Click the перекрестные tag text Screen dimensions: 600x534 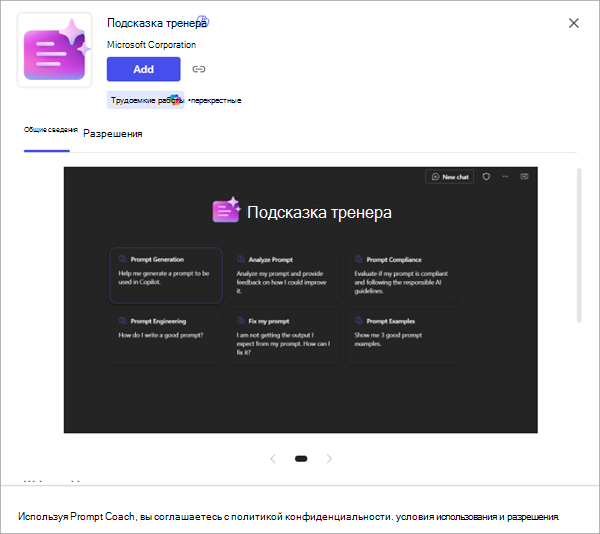[216, 101]
